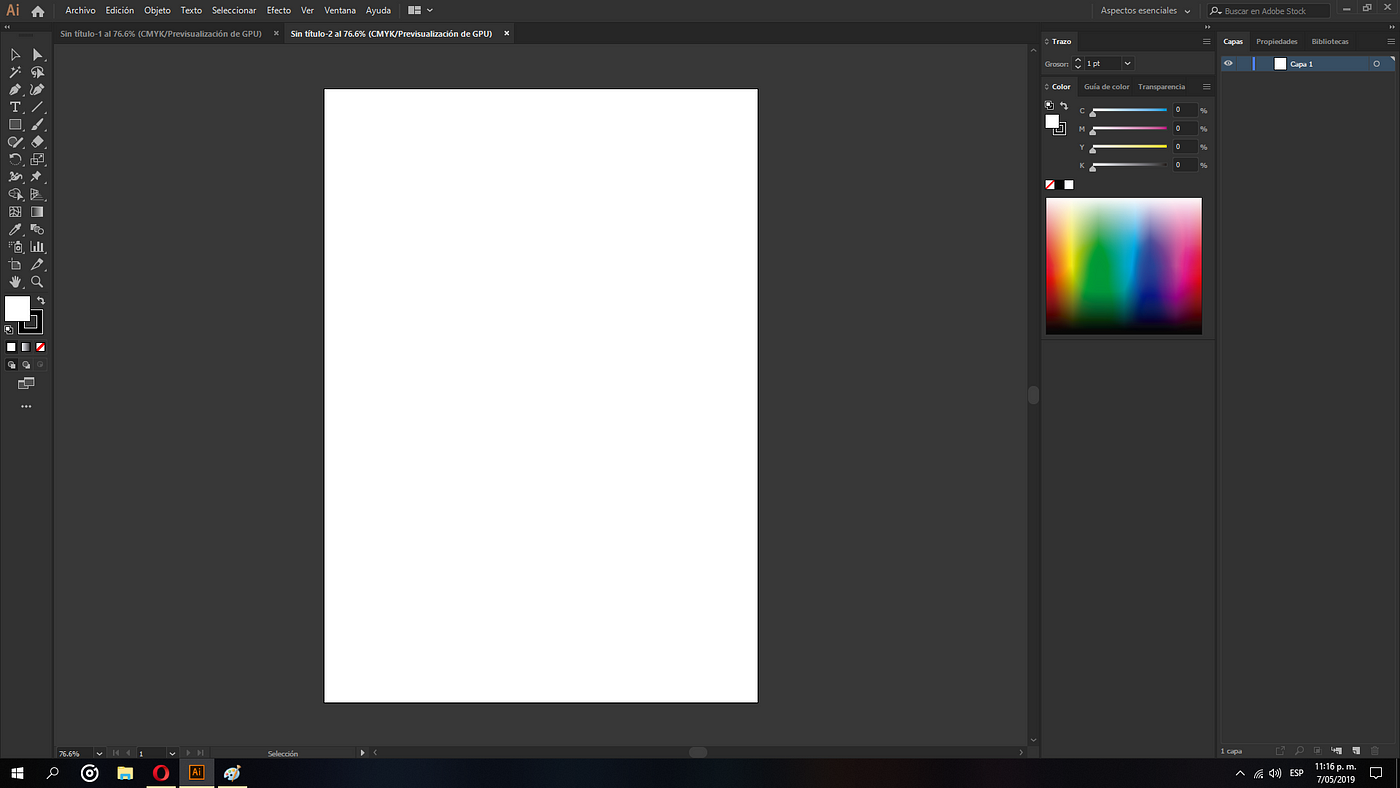Open the arrange documents dropdown
Screen dimensions: 1400x788
pos(420,11)
